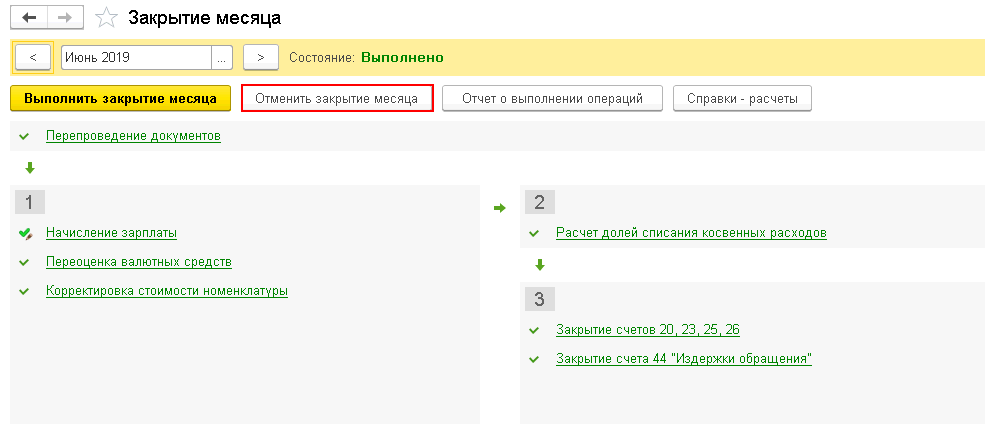Go to next month with > button
This screenshot has width=985, height=424.
(x=261, y=58)
